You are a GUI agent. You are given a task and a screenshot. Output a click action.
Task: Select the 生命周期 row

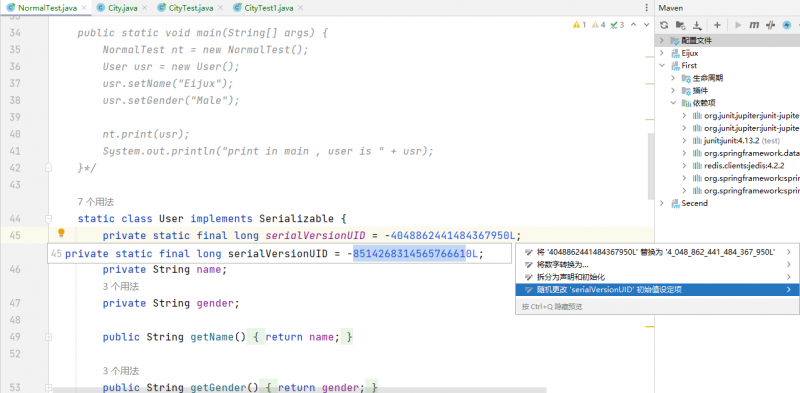[728, 78]
